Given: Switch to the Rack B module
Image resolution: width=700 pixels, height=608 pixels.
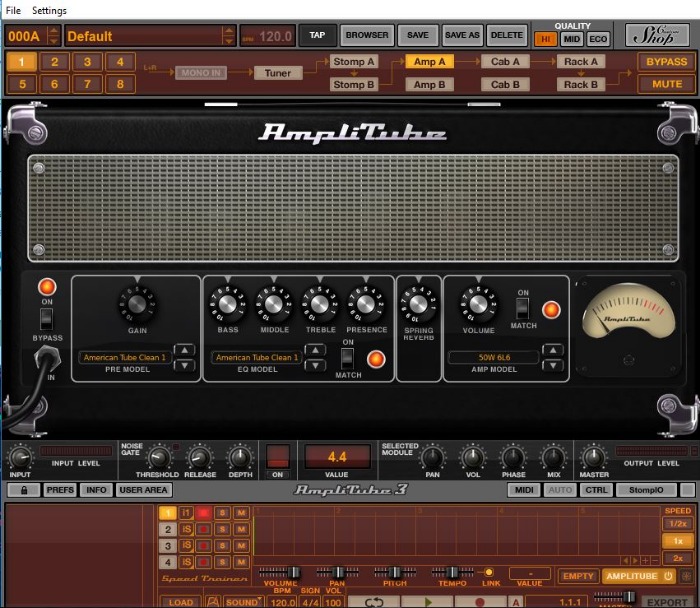Looking at the screenshot, I should tap(580, 84).
